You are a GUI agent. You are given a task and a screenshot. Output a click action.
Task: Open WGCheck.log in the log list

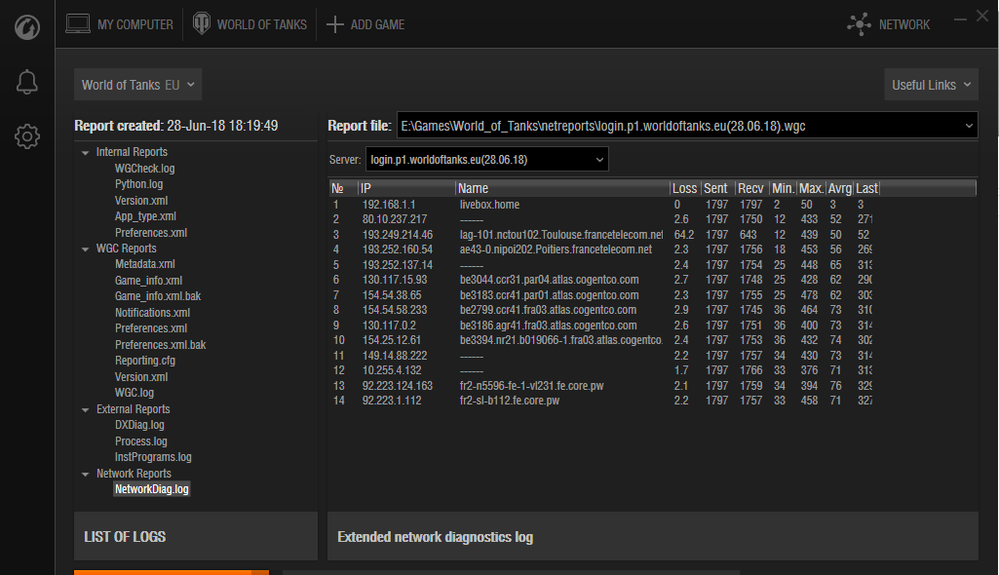click(144, 168)
